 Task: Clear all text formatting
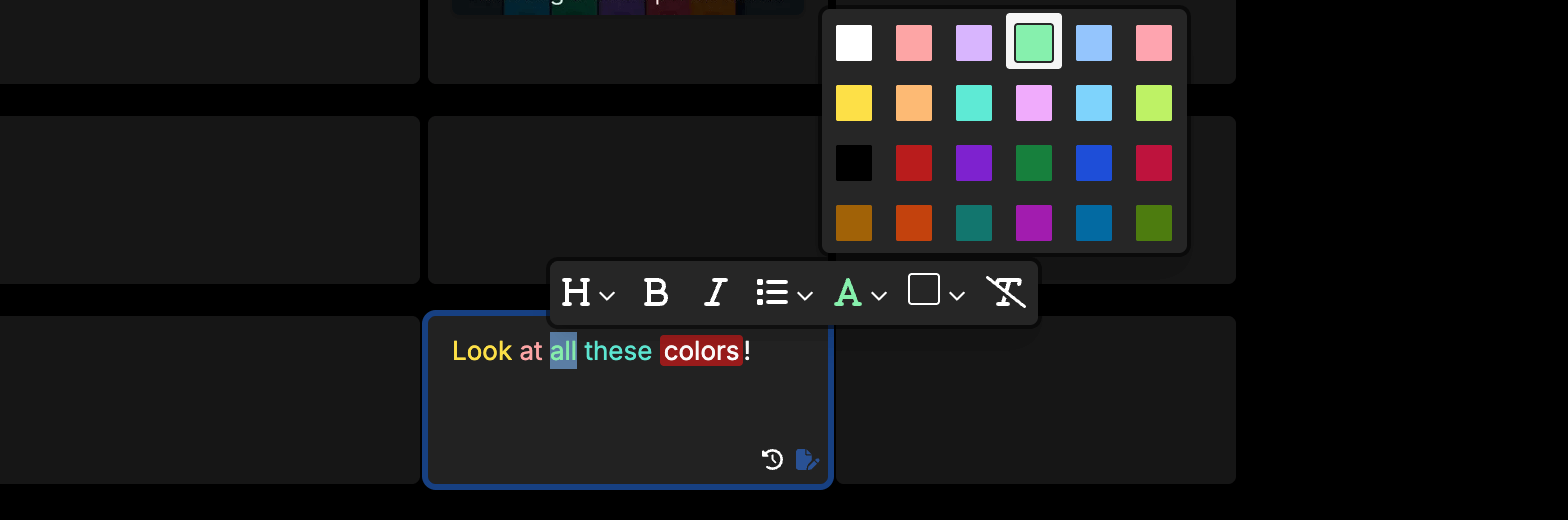1005,293
